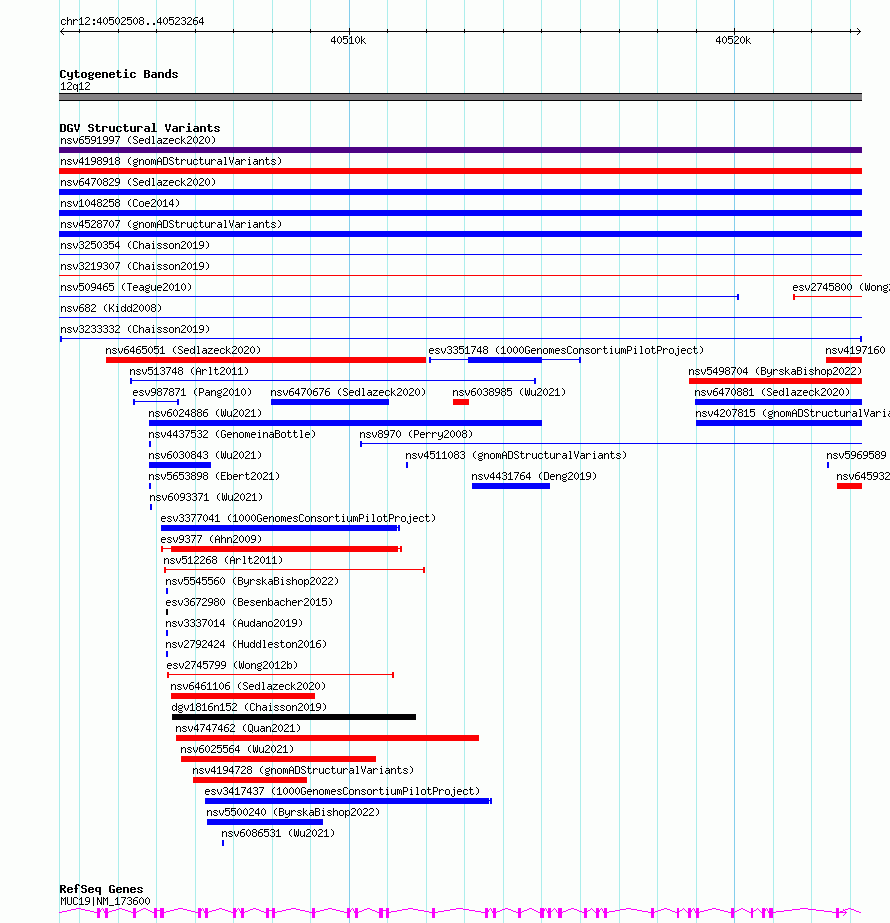Select the nsv4198918 gnomAD red variant bar
Viewport: 890px width, 923px height.
(x=460, y=171)
